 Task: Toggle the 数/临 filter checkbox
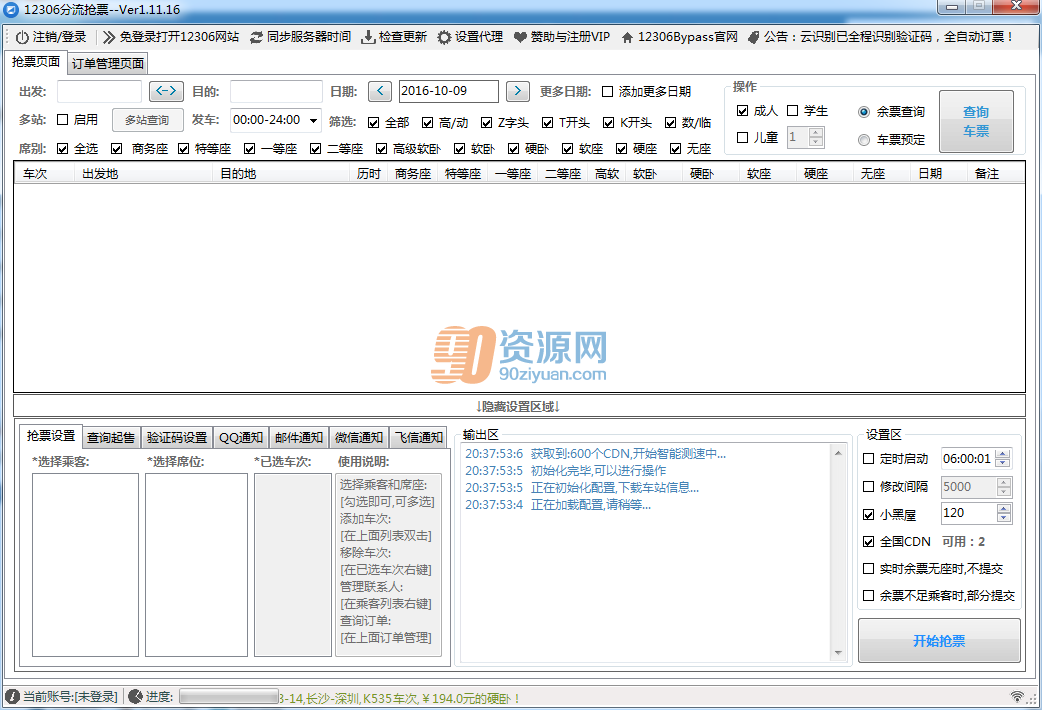click(x=671, y=122)
